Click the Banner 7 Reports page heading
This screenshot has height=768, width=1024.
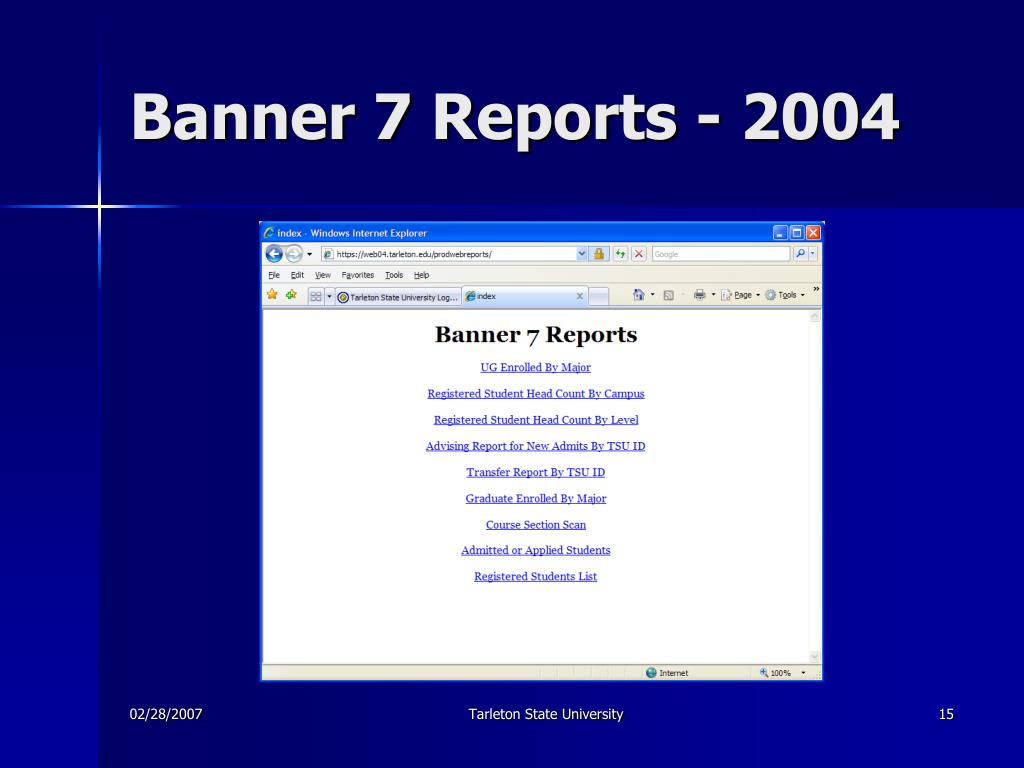pyautogui.click(x=536, y=334)
